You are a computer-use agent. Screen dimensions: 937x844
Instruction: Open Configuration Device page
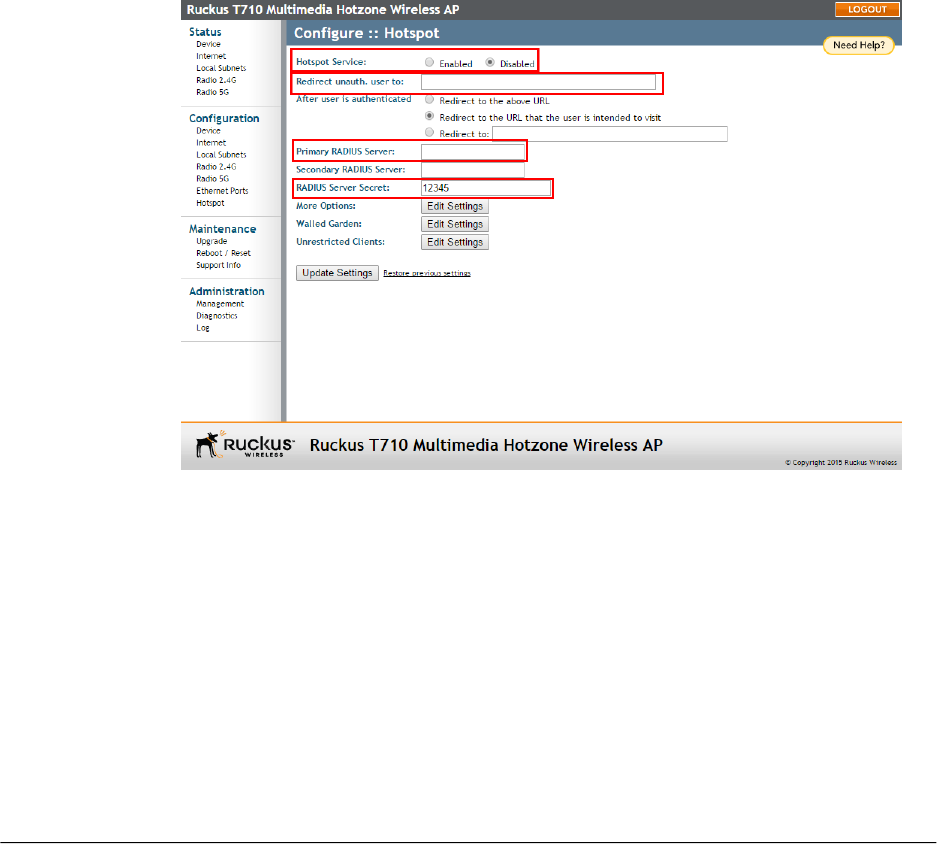coord(208,131)
